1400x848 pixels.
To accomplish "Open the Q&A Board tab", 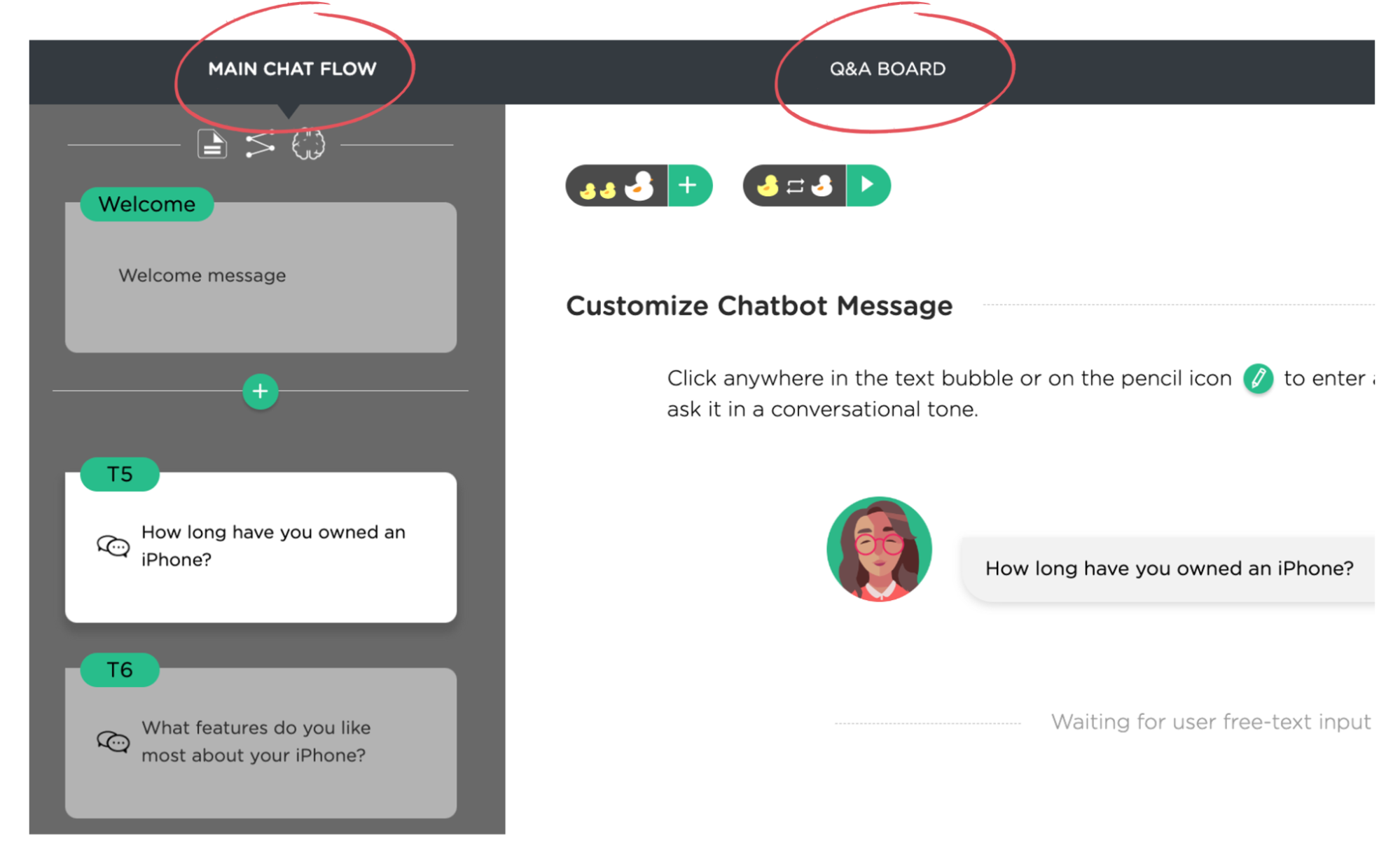I will point(887,69).
